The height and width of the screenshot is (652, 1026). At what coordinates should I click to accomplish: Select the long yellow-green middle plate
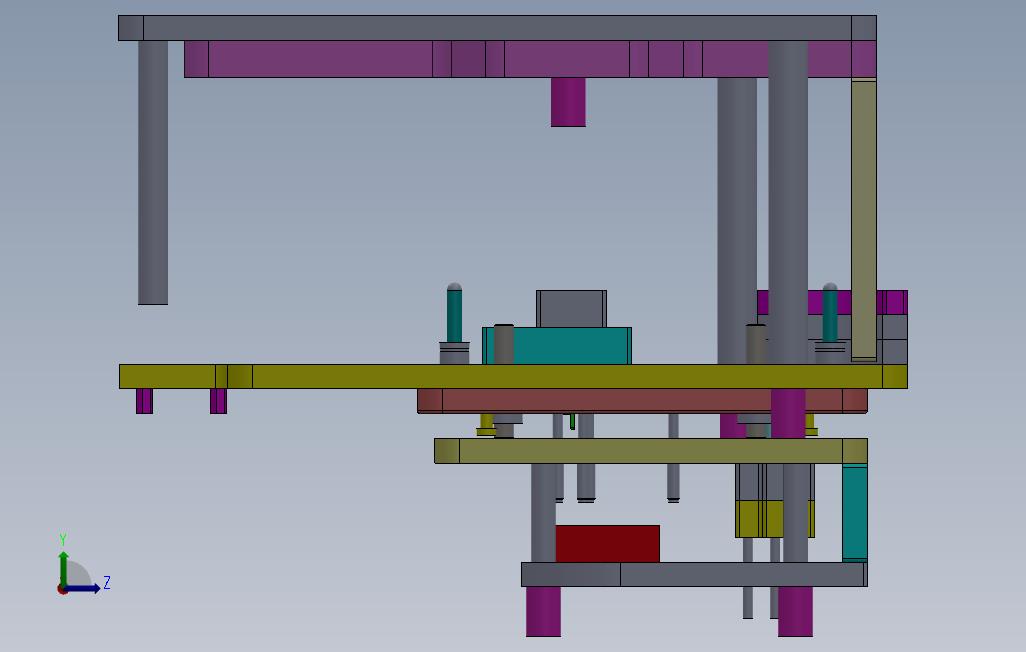[x=513, y=376]
